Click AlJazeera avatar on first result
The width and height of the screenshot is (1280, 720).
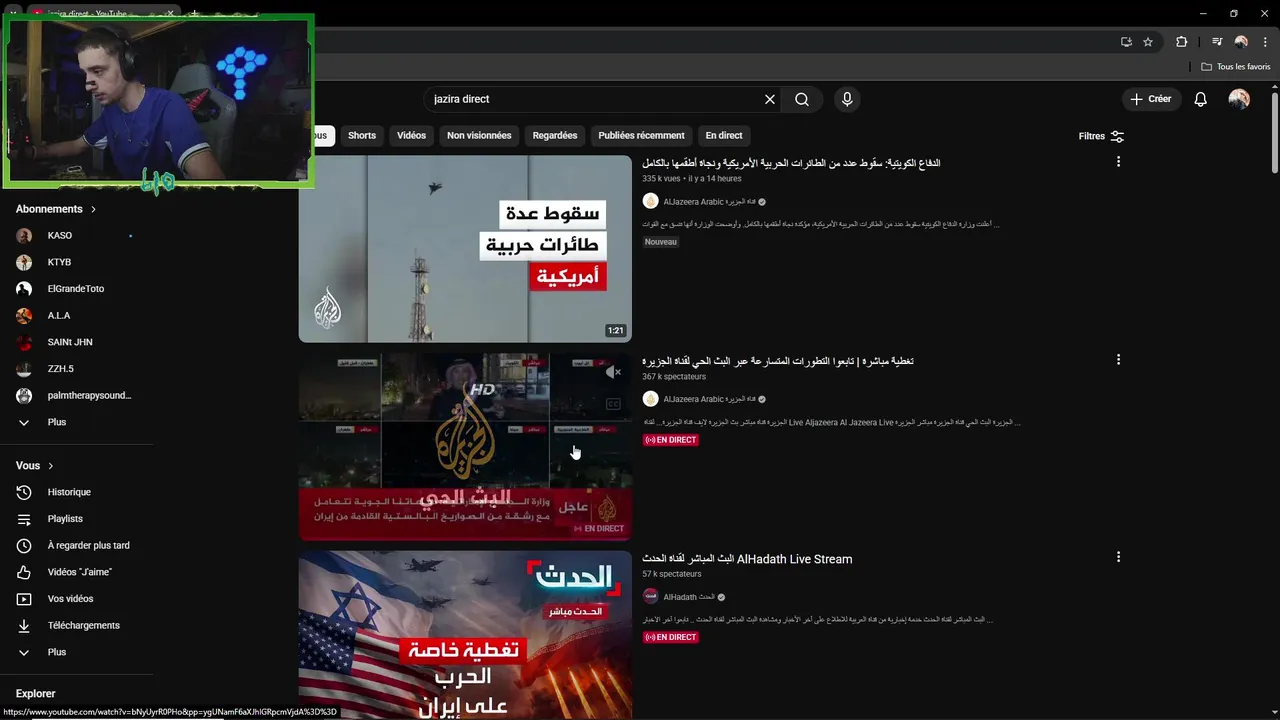tap(650, 202)
